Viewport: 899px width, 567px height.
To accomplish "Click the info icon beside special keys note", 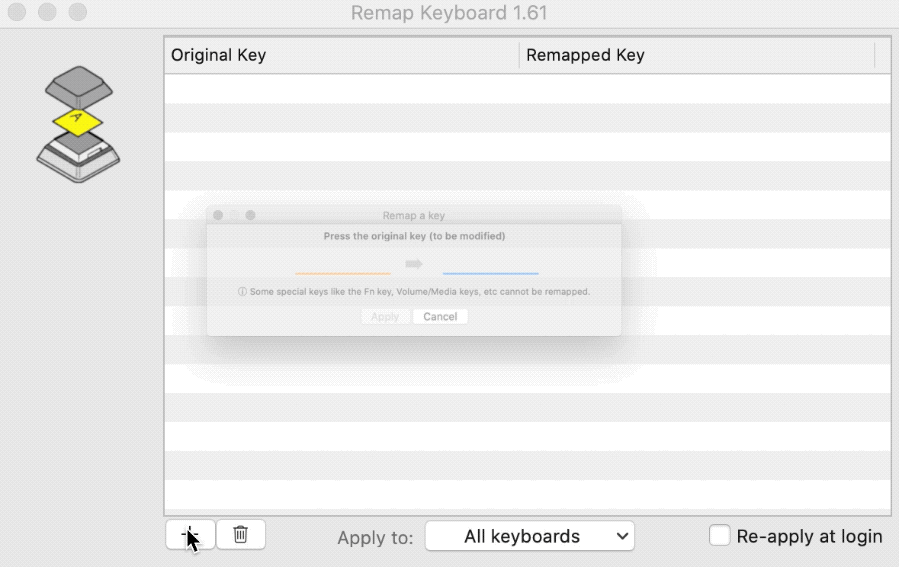I will 242,292.
